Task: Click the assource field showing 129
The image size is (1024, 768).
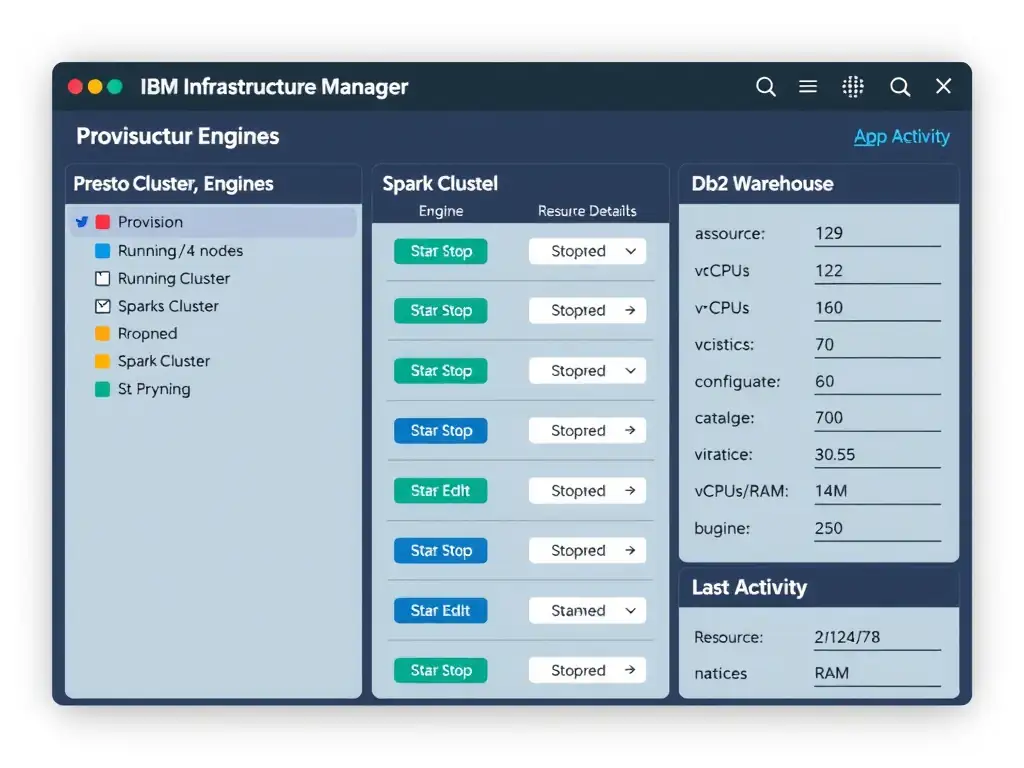Action: pos(877,234)
